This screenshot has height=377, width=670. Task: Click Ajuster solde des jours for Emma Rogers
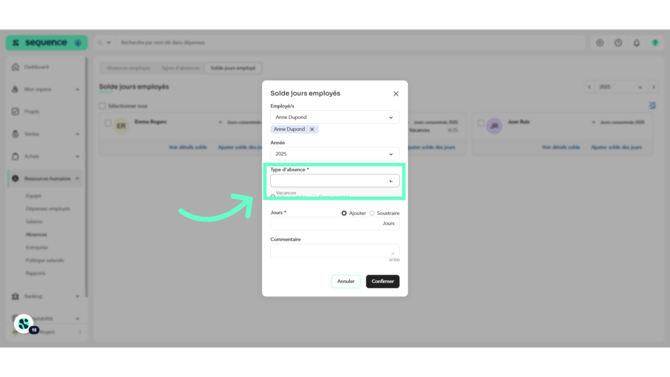pos(240,147)
